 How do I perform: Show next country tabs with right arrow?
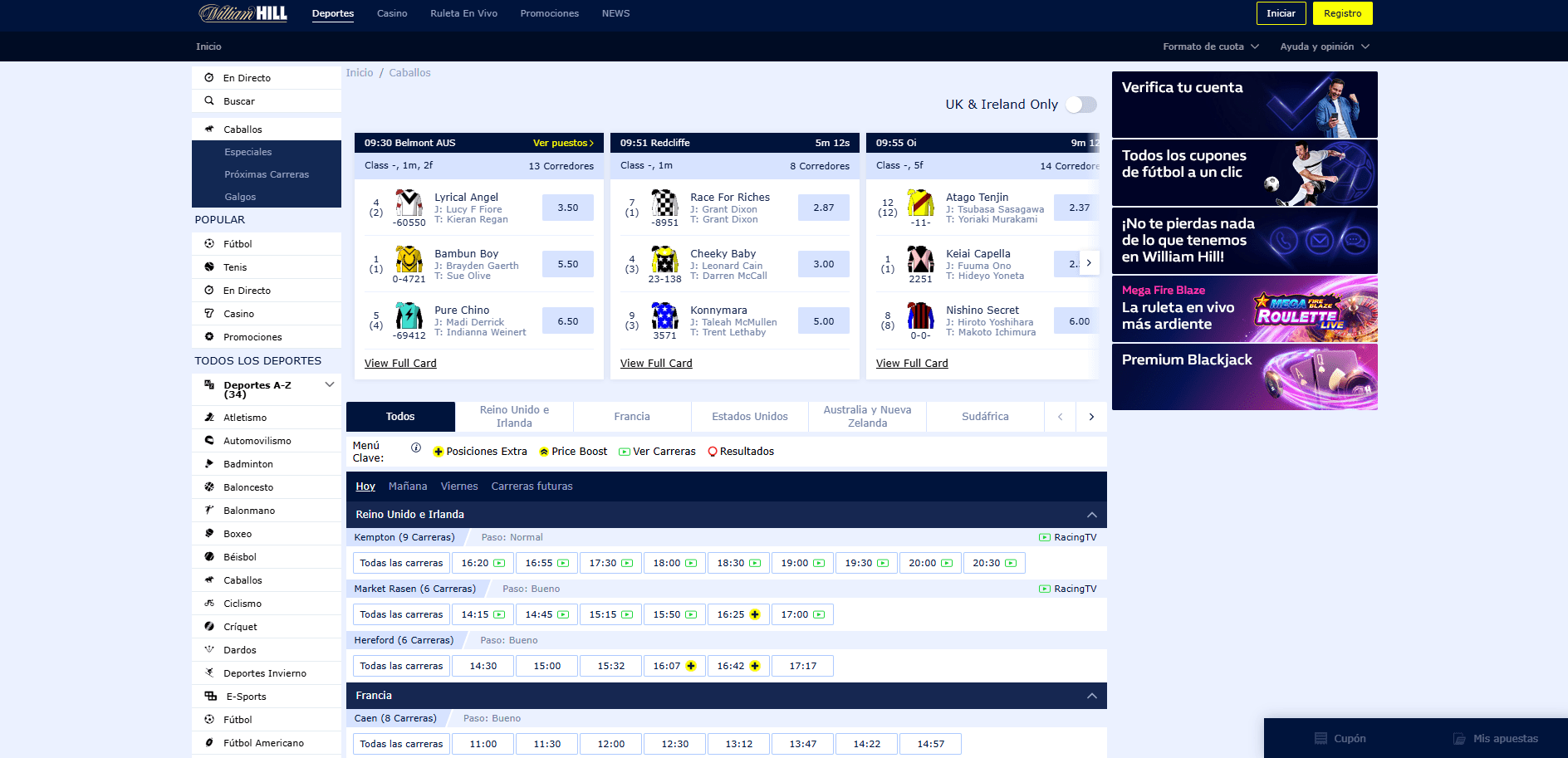click(x=1091, y=417)
